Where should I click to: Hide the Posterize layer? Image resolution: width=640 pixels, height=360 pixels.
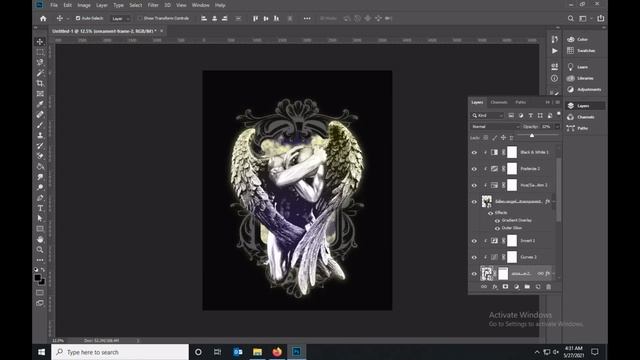(474, 169)
